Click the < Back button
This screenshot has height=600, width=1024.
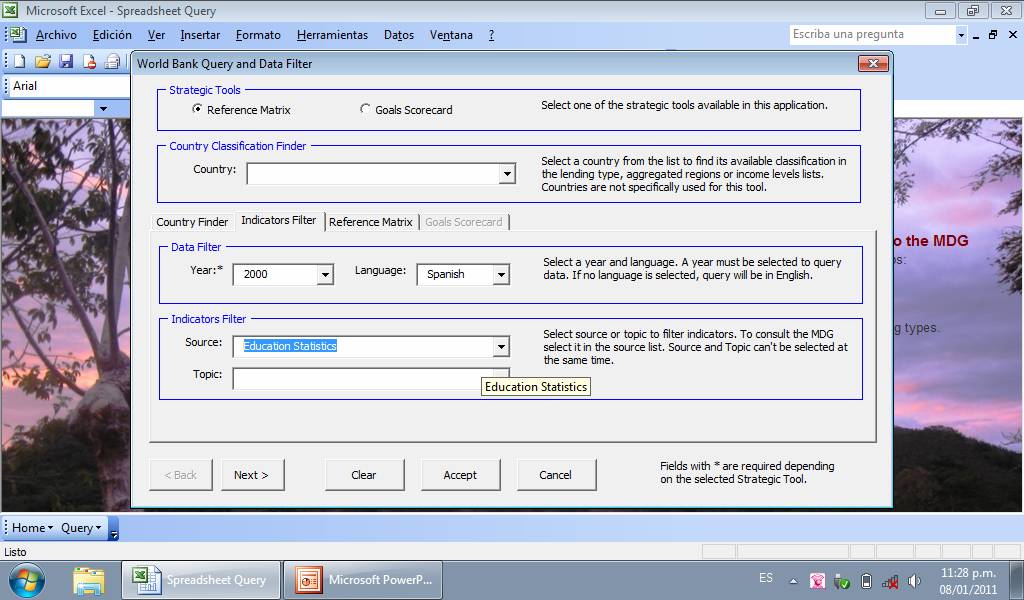(180, 475)
